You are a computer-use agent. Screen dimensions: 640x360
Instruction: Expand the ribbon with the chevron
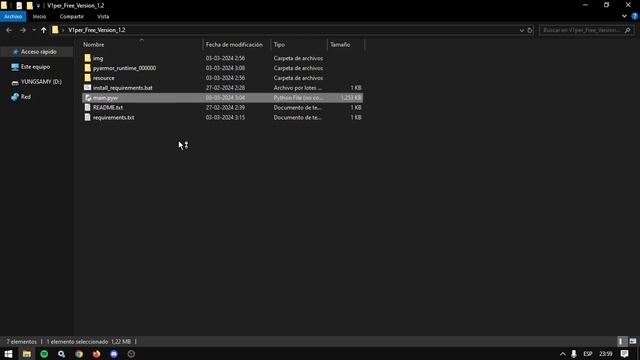[624, 16]
